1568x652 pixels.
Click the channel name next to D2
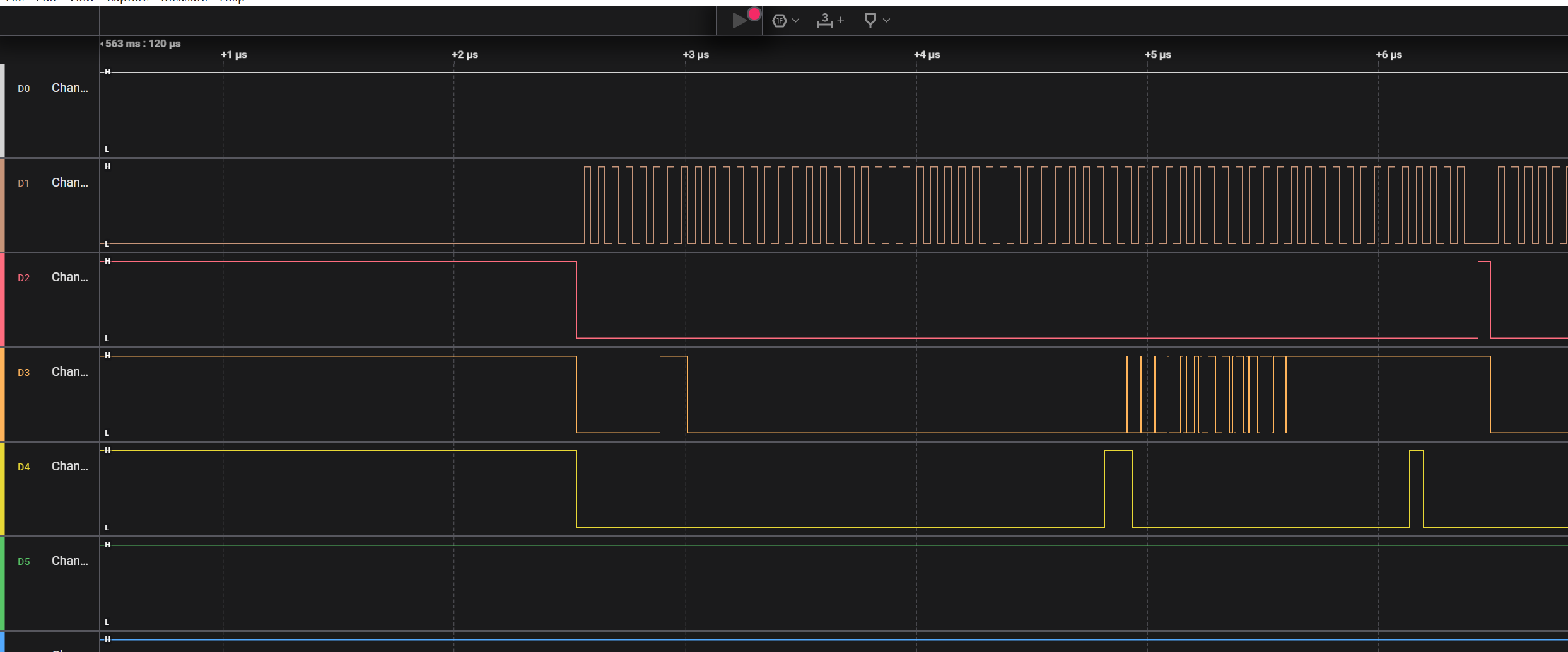pos(70,277)
